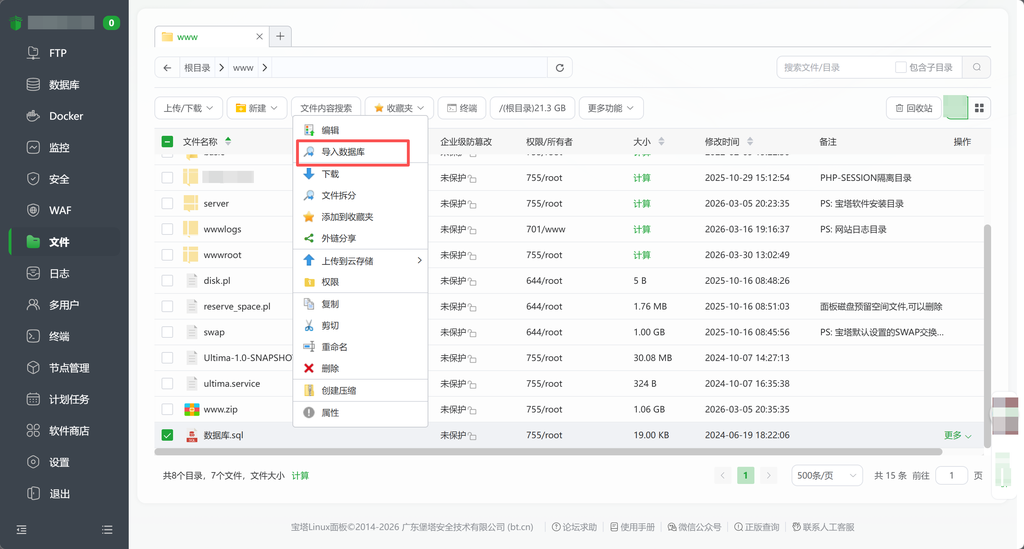Focus the 搜索文件/目录 search field
The width and height of the screenshot is (1024, 549).
[836, 67]
